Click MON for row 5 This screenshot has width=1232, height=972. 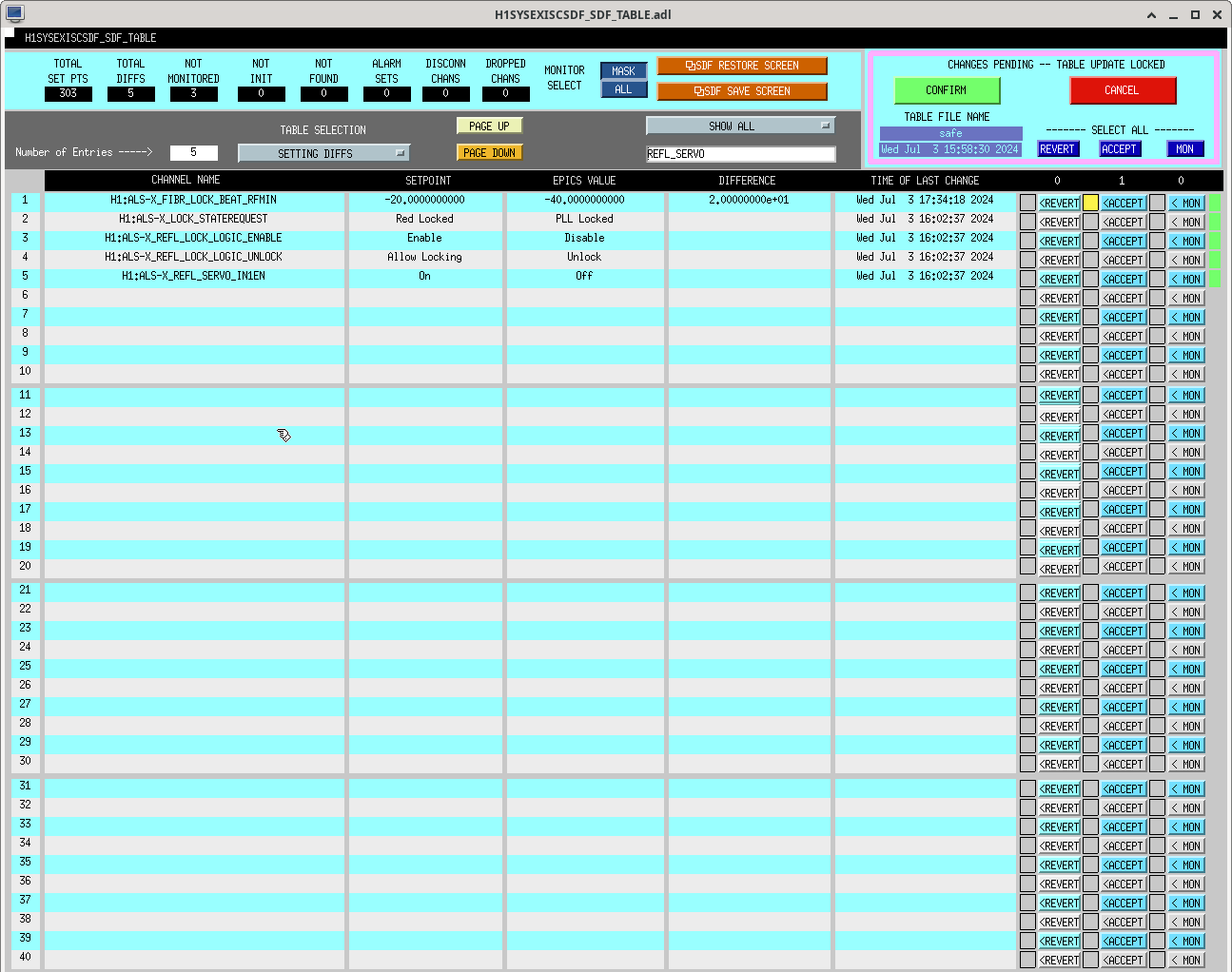pyautogui.click(x=1186, y=280)
